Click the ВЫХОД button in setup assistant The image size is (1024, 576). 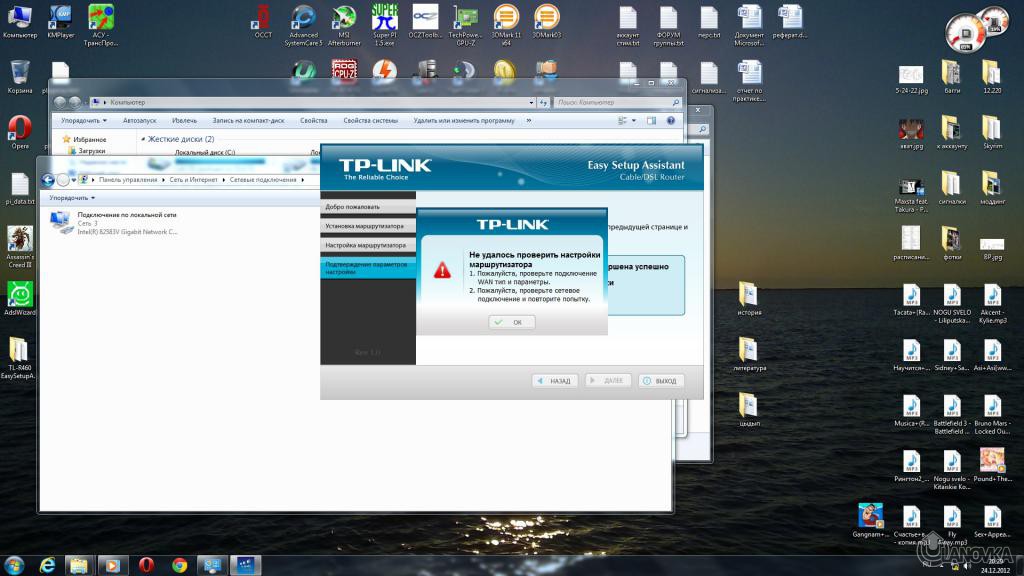coord(660,381)
